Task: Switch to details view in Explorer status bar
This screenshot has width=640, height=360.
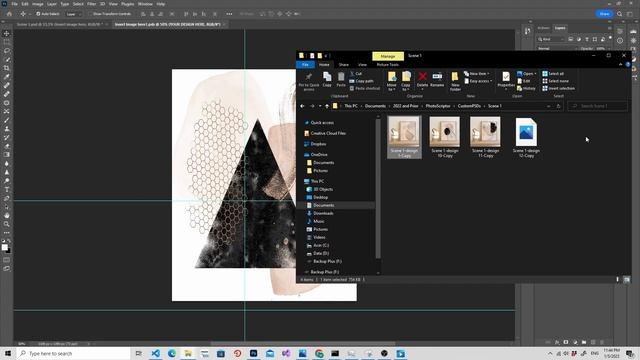Action: click(x=617, y=280)
